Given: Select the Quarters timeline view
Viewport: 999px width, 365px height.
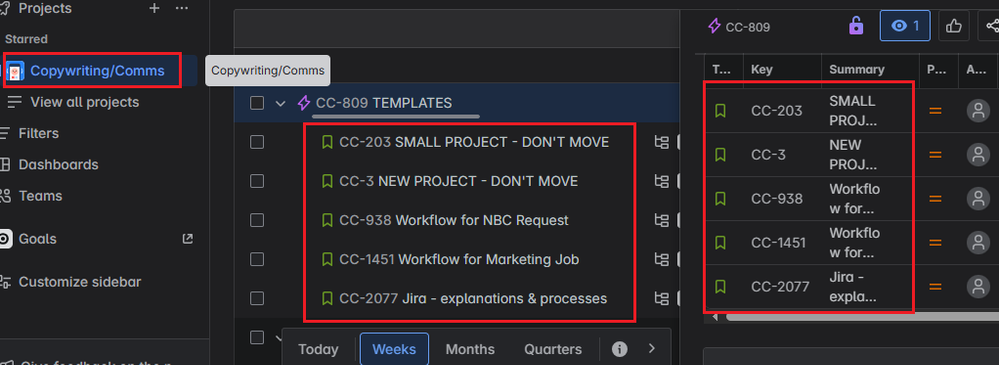Looking at the screenshot, I should coord(553,349).
